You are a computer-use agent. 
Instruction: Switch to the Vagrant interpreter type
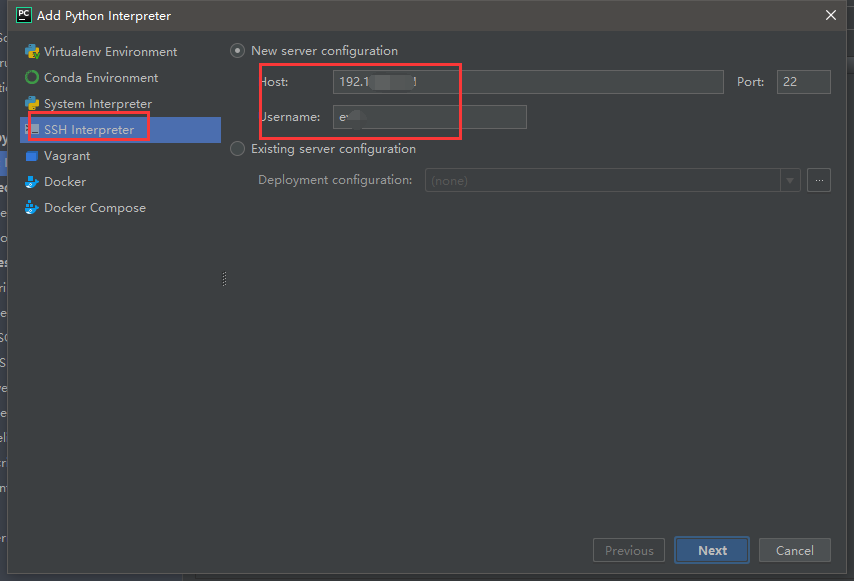tap(120, 156)
